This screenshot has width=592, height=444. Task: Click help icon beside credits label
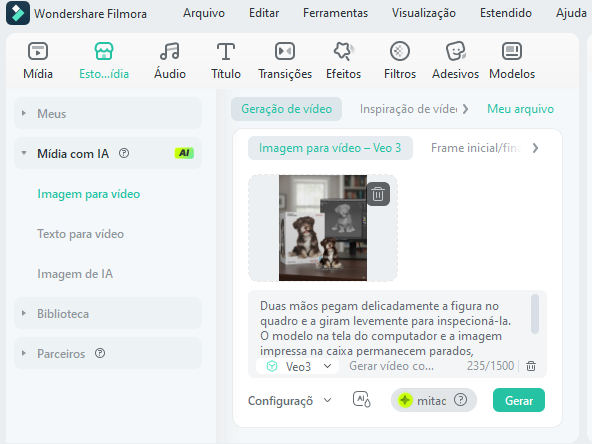[460, 400]
